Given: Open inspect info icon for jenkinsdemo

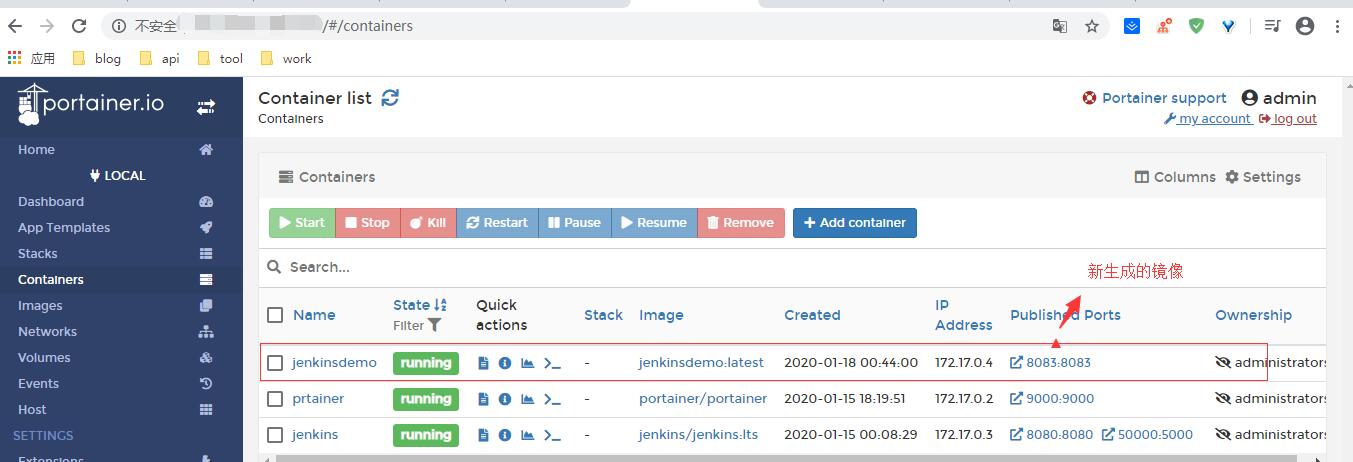Looking at the screenshot, I should (x=505, y=363).
